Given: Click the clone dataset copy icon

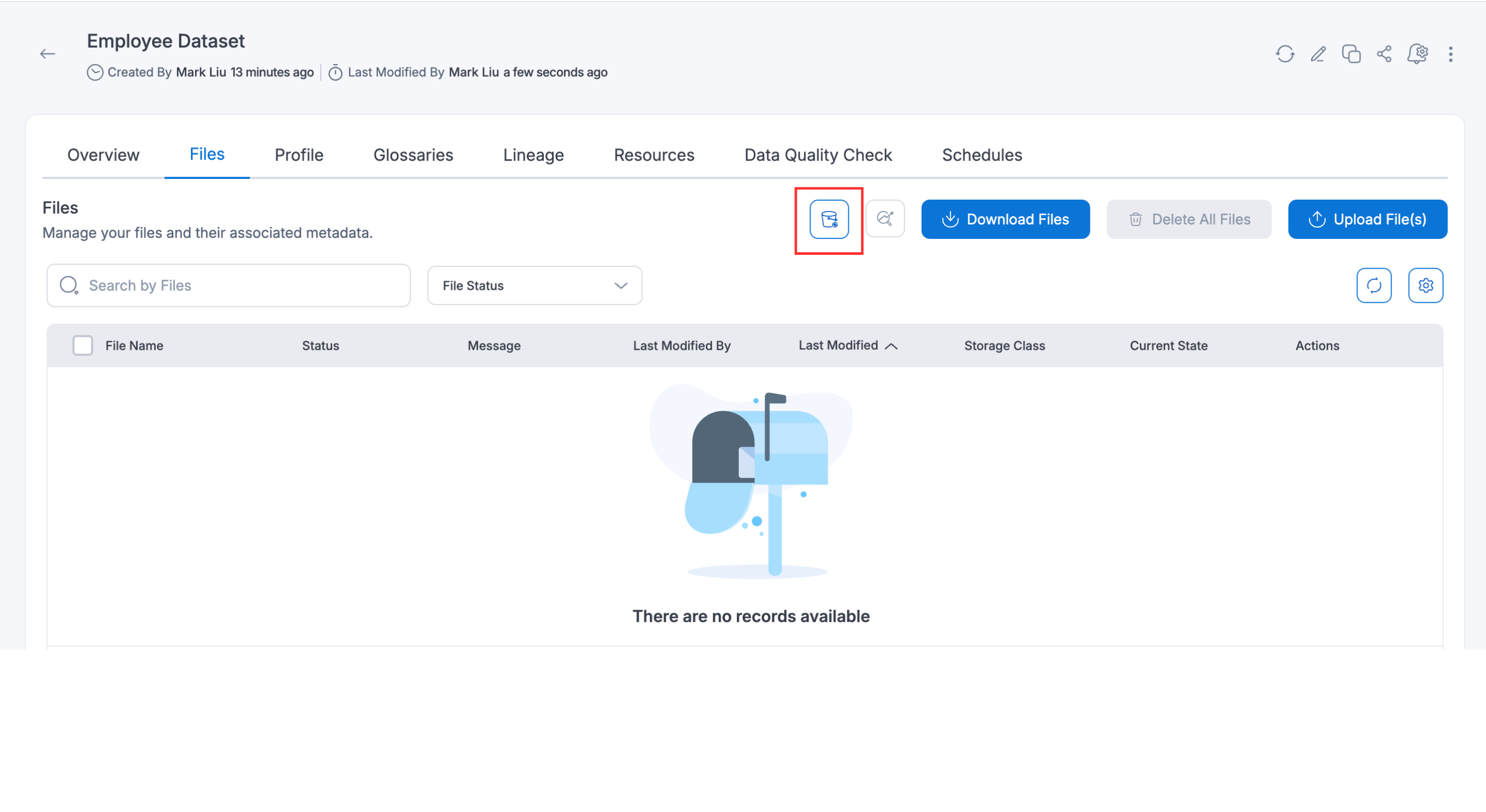Looking at the screenshot, I should tap(1351, 54).
